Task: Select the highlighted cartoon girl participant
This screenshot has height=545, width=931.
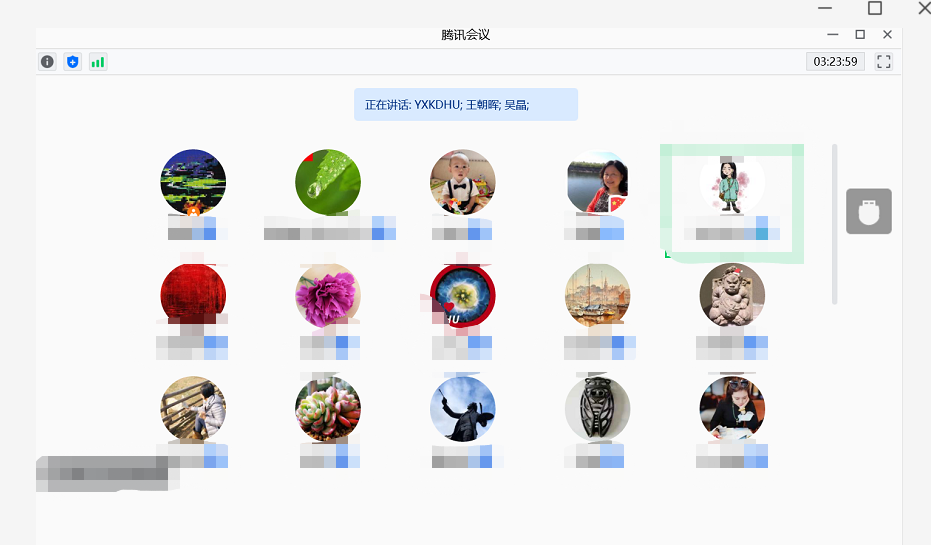Action: point(732,203)
